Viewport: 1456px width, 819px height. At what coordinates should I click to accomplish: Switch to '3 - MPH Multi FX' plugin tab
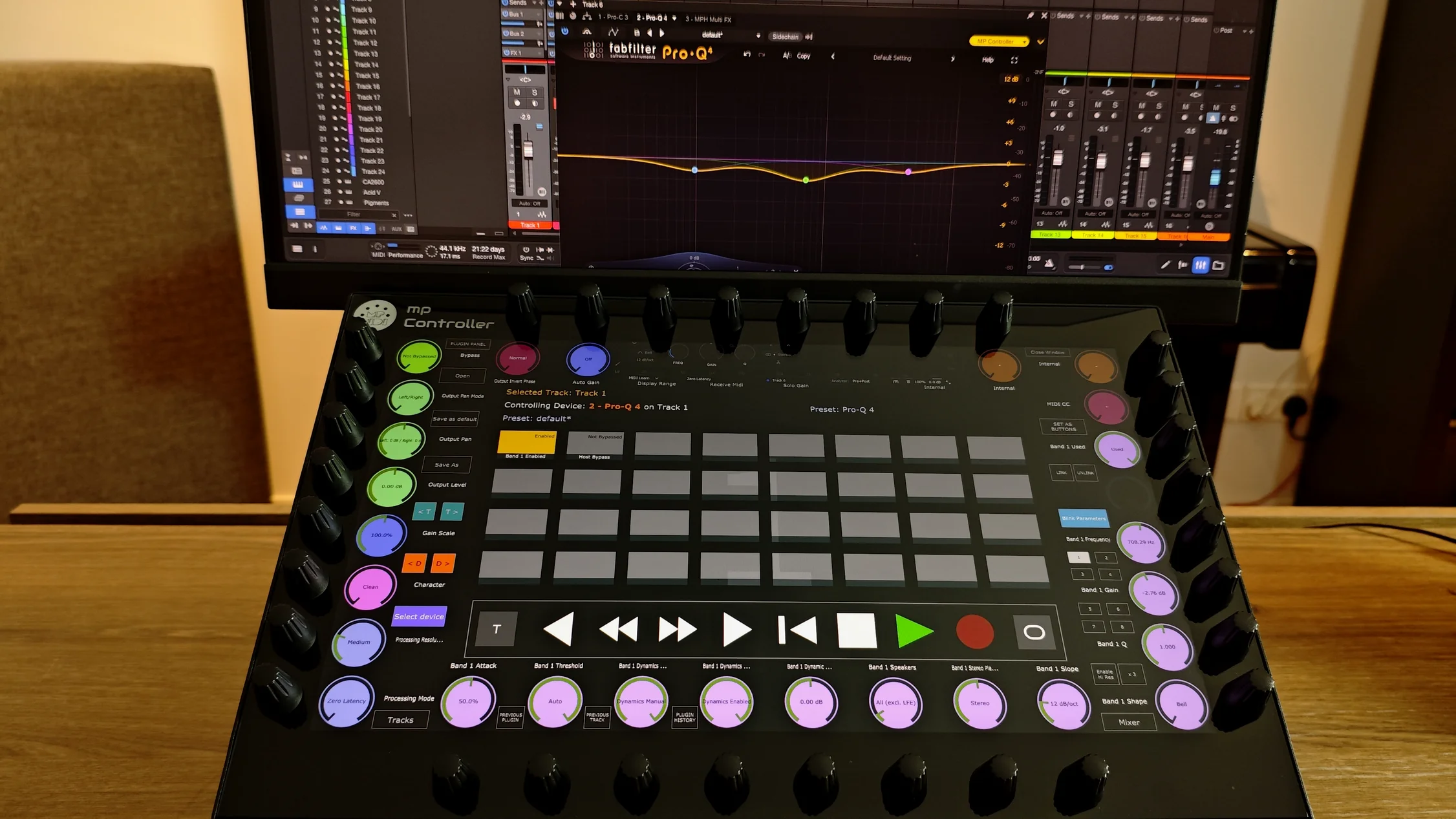[709, 19]
